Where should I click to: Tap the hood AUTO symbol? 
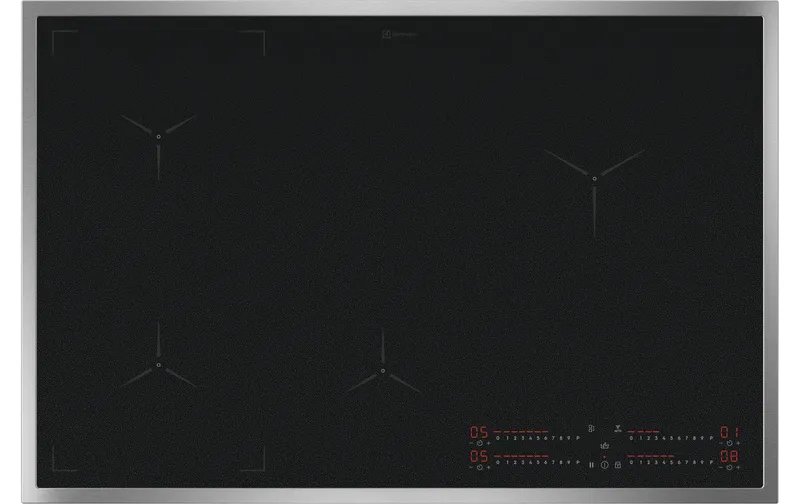coord(618,429)
